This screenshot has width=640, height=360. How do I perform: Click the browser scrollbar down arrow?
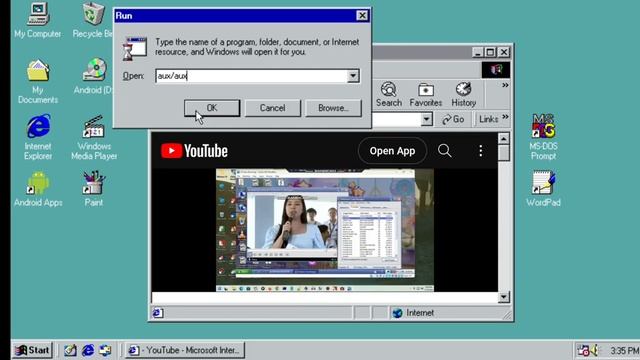[504, 297]
